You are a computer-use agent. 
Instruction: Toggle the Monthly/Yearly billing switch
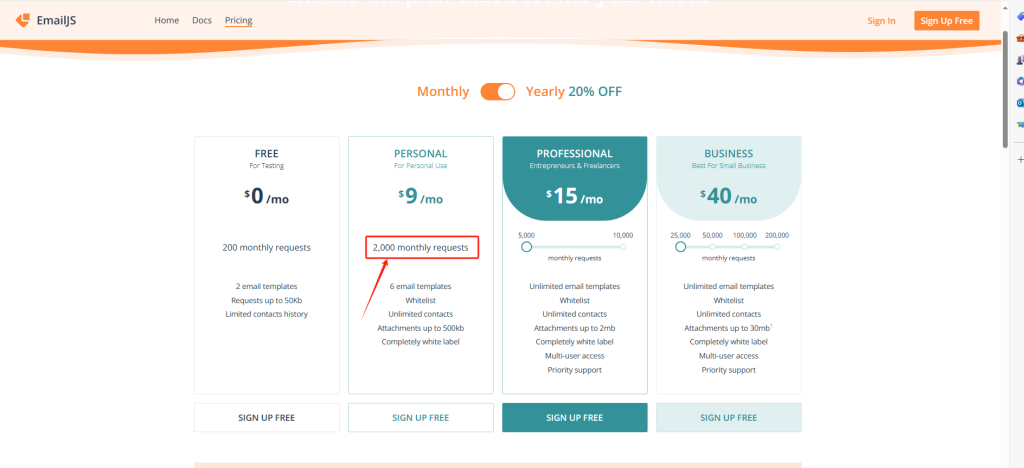[498, 91]
